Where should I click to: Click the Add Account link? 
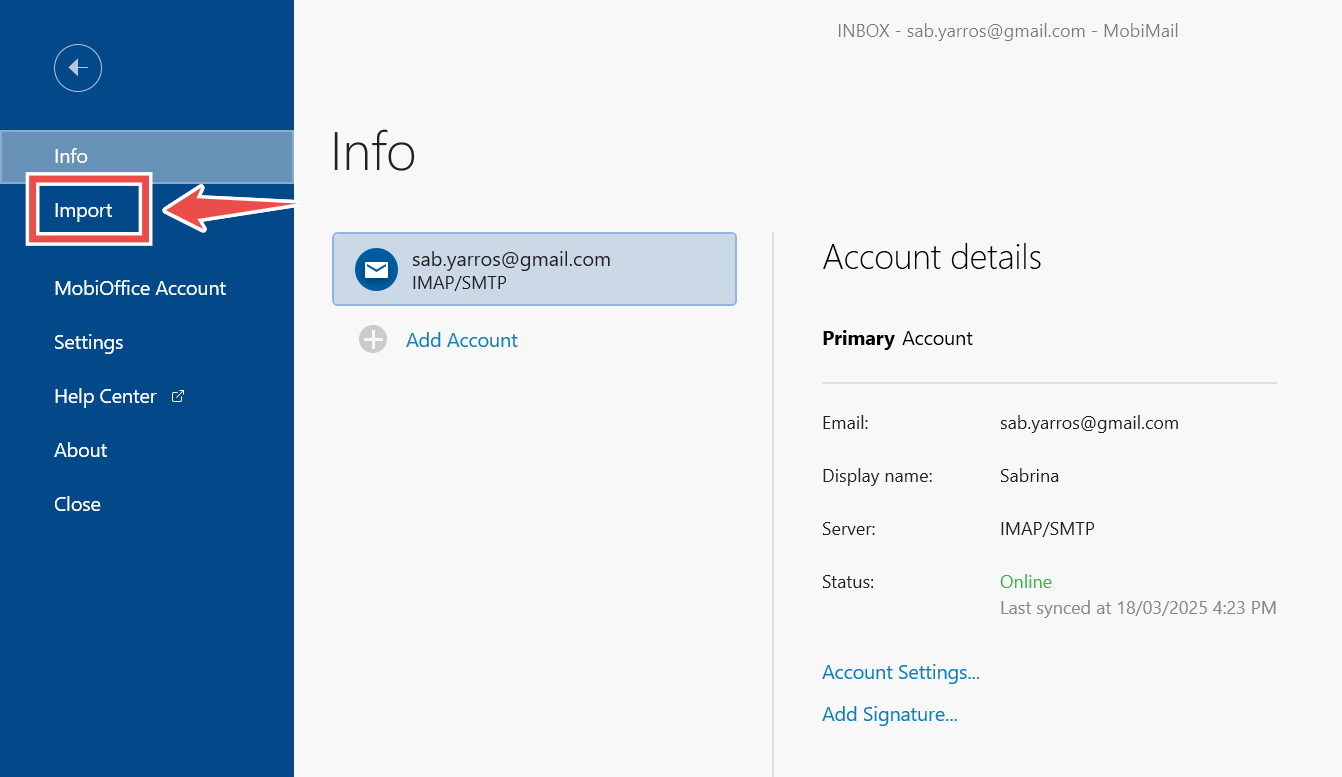(461, 340)
